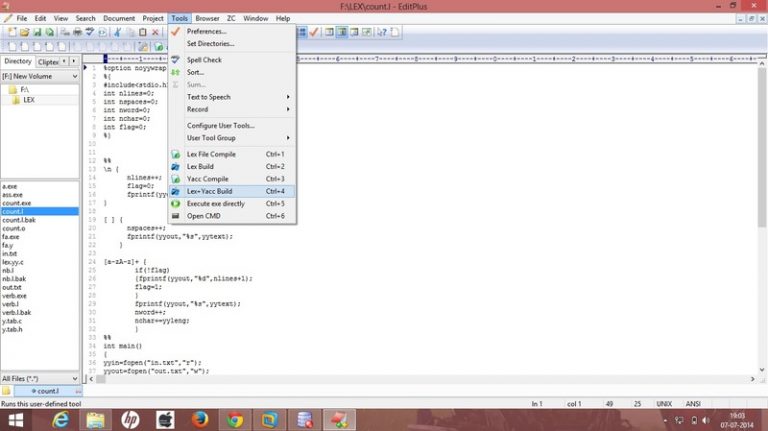The height and width of the screenshot is (431, 768).
Task: Toggle the third window-pane toolbar button
Action: 354,32
